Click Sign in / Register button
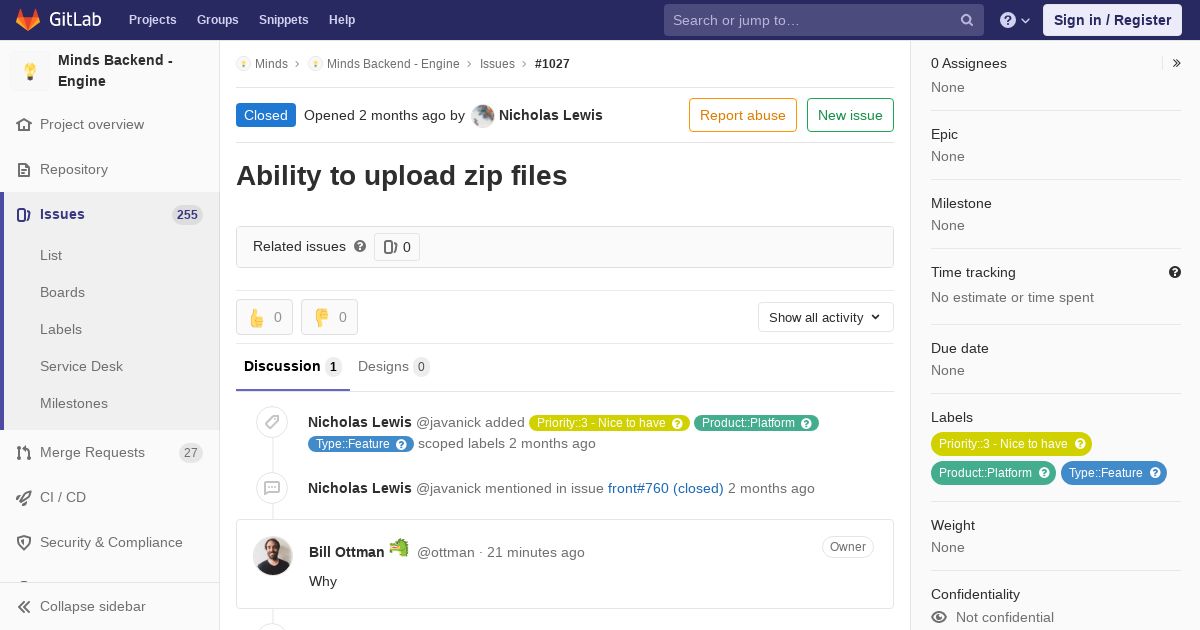 pyautogui.click(x=1112, y=20)
